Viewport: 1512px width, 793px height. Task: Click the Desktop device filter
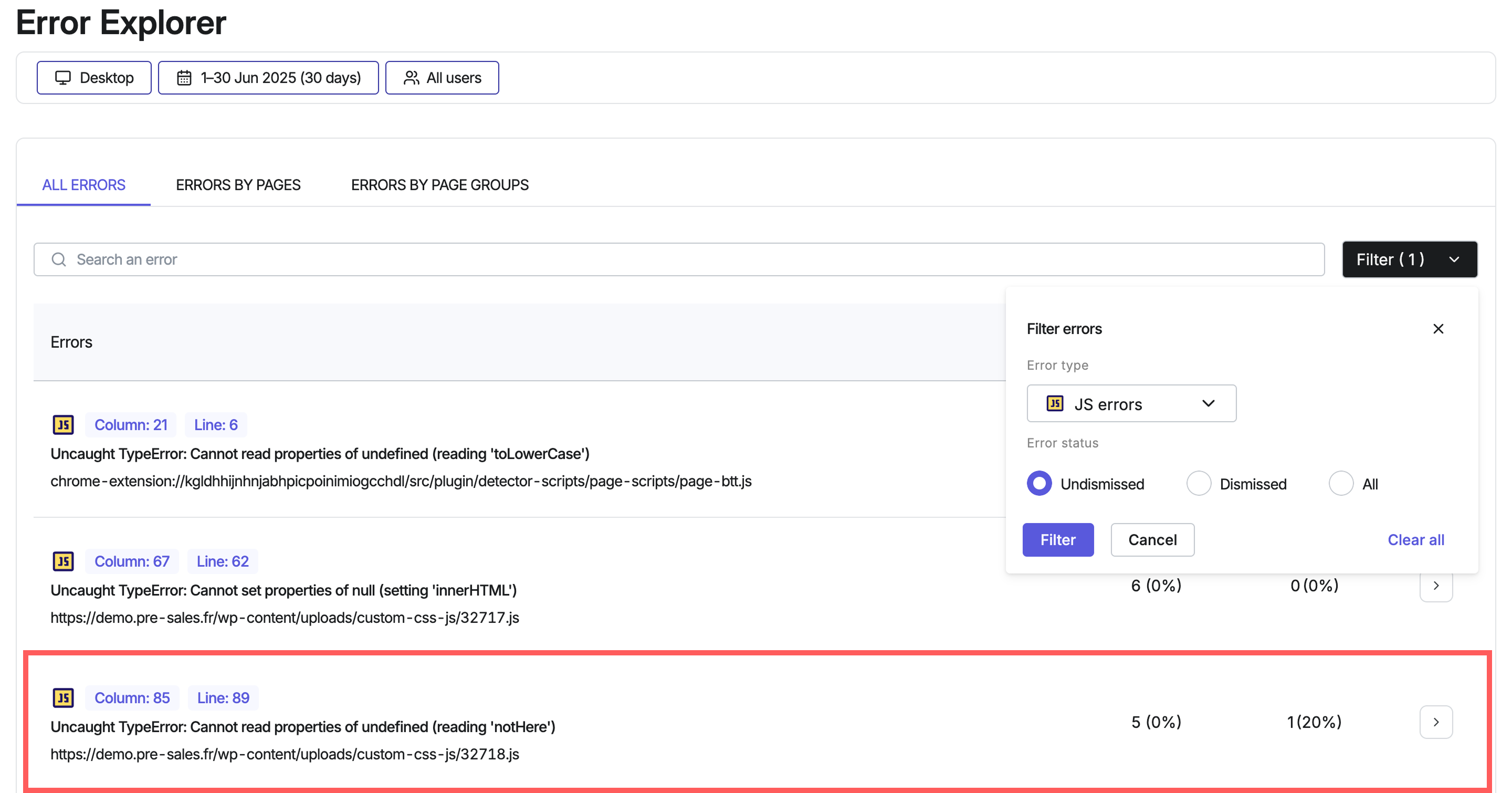point(94,78)
